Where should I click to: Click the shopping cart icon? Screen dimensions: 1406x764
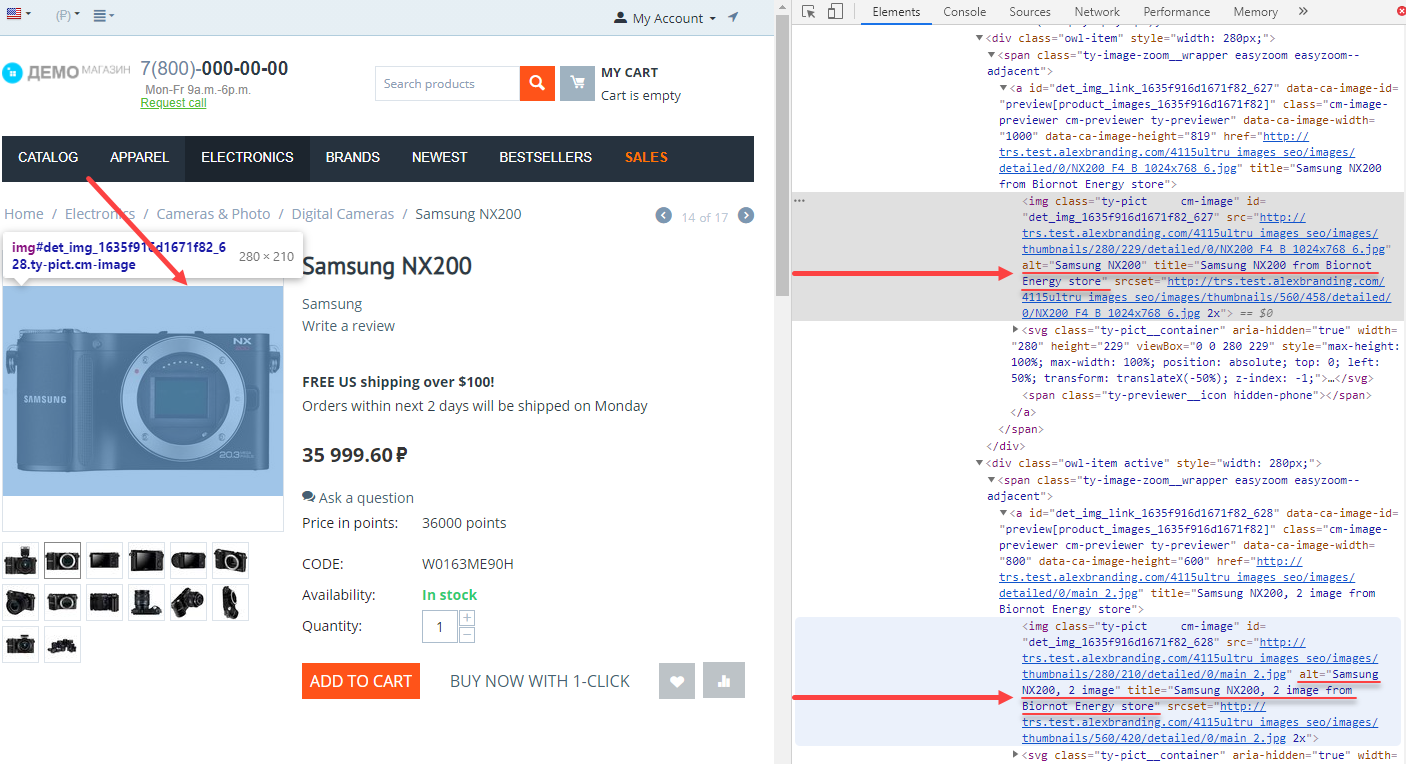click(x=577, y=84)
